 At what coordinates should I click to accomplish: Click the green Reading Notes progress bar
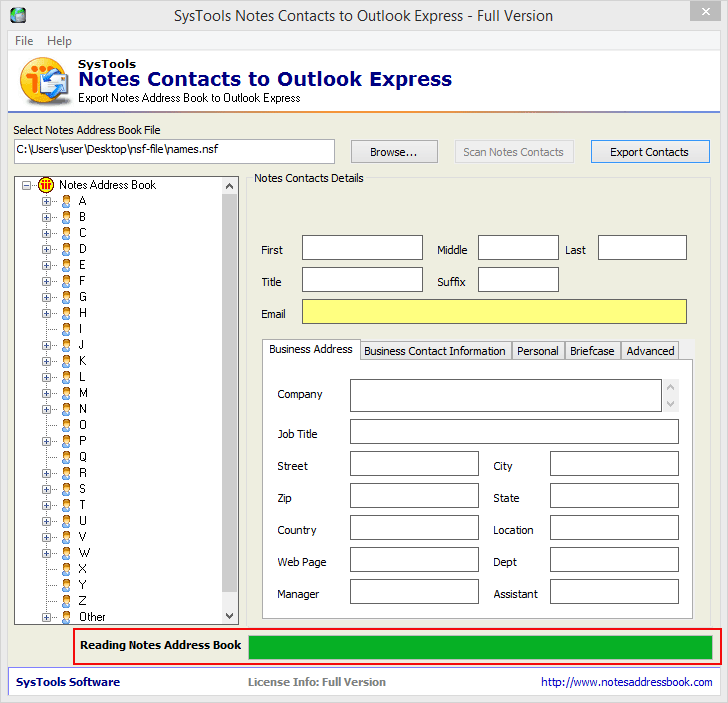tap(480, 647)
